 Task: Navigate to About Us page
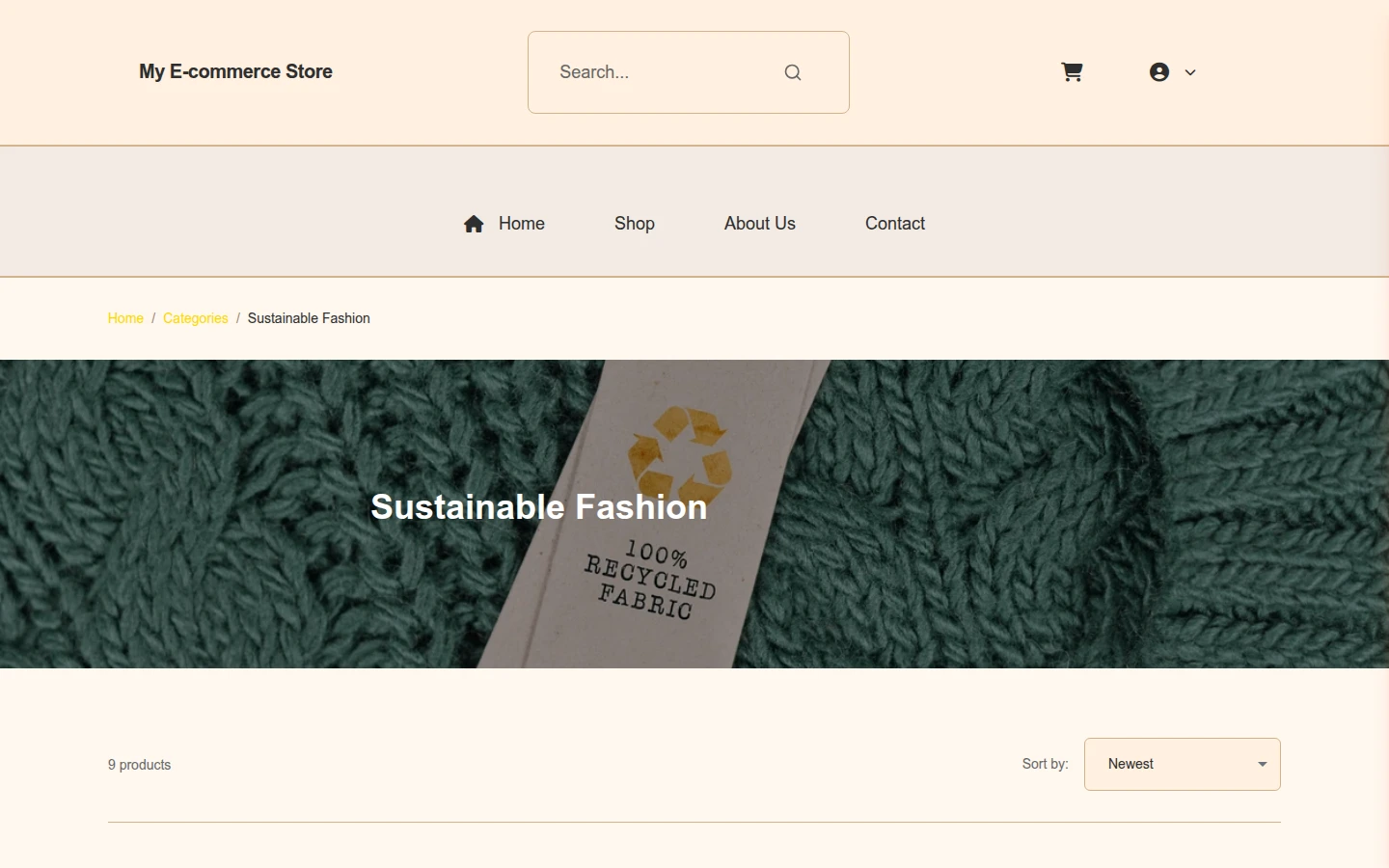click(760, 224)
